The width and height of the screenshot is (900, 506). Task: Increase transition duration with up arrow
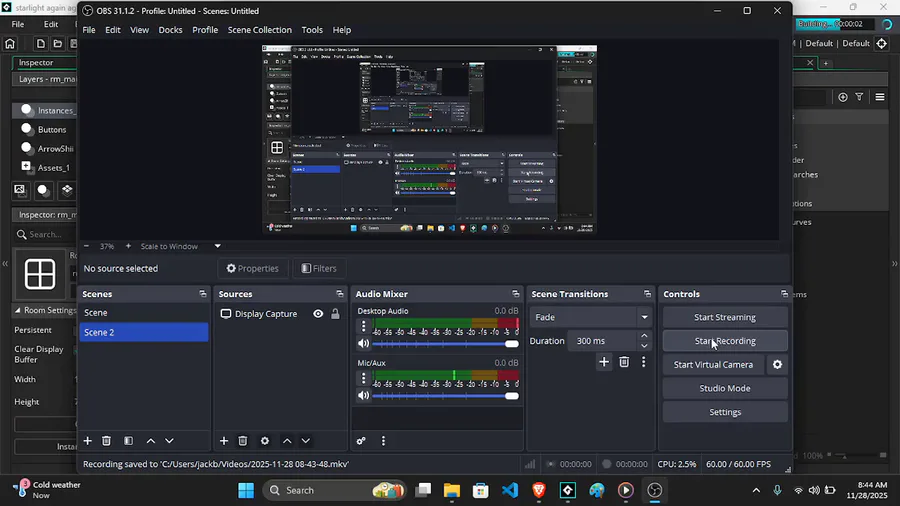point(644,336)
